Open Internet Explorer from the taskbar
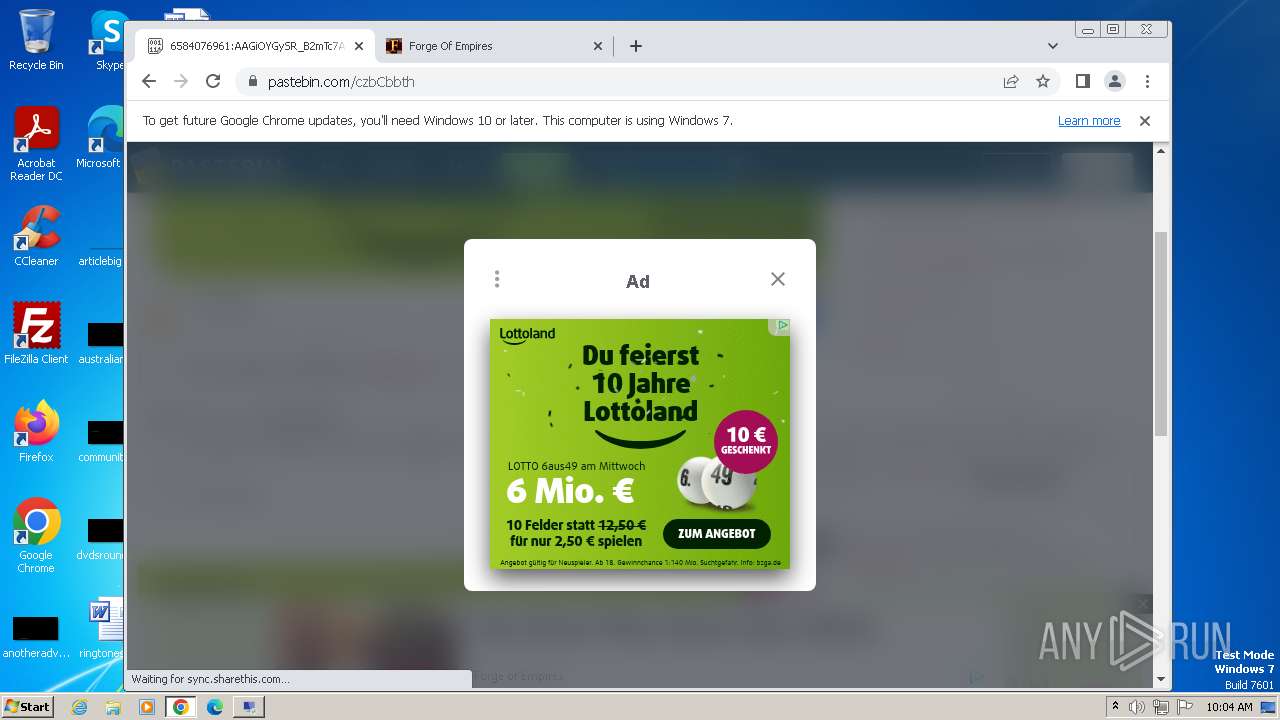Image resolution: width=1280 pixels, height=720 pixels. (x=79, y=707)
